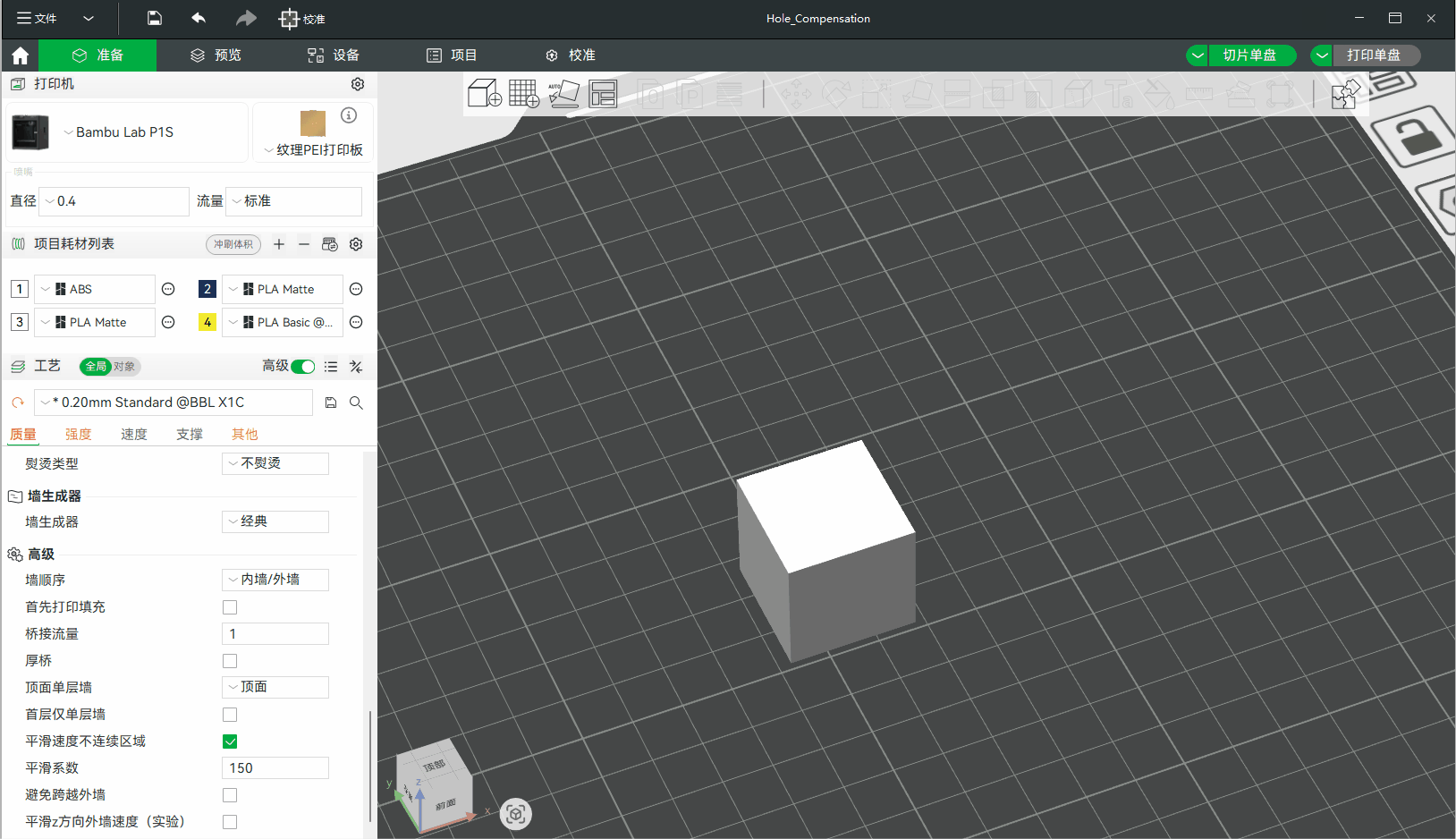Click the AMS sync filament icon

click(x=330, y=244)
